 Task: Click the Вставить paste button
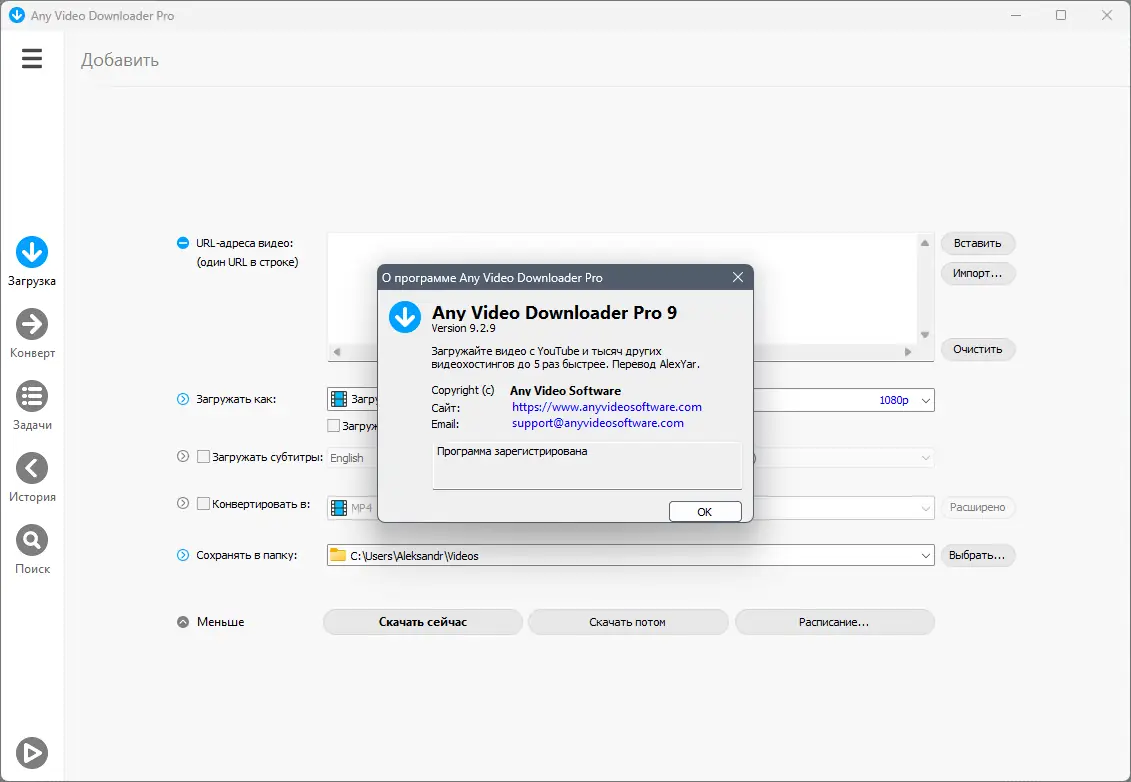977,243
